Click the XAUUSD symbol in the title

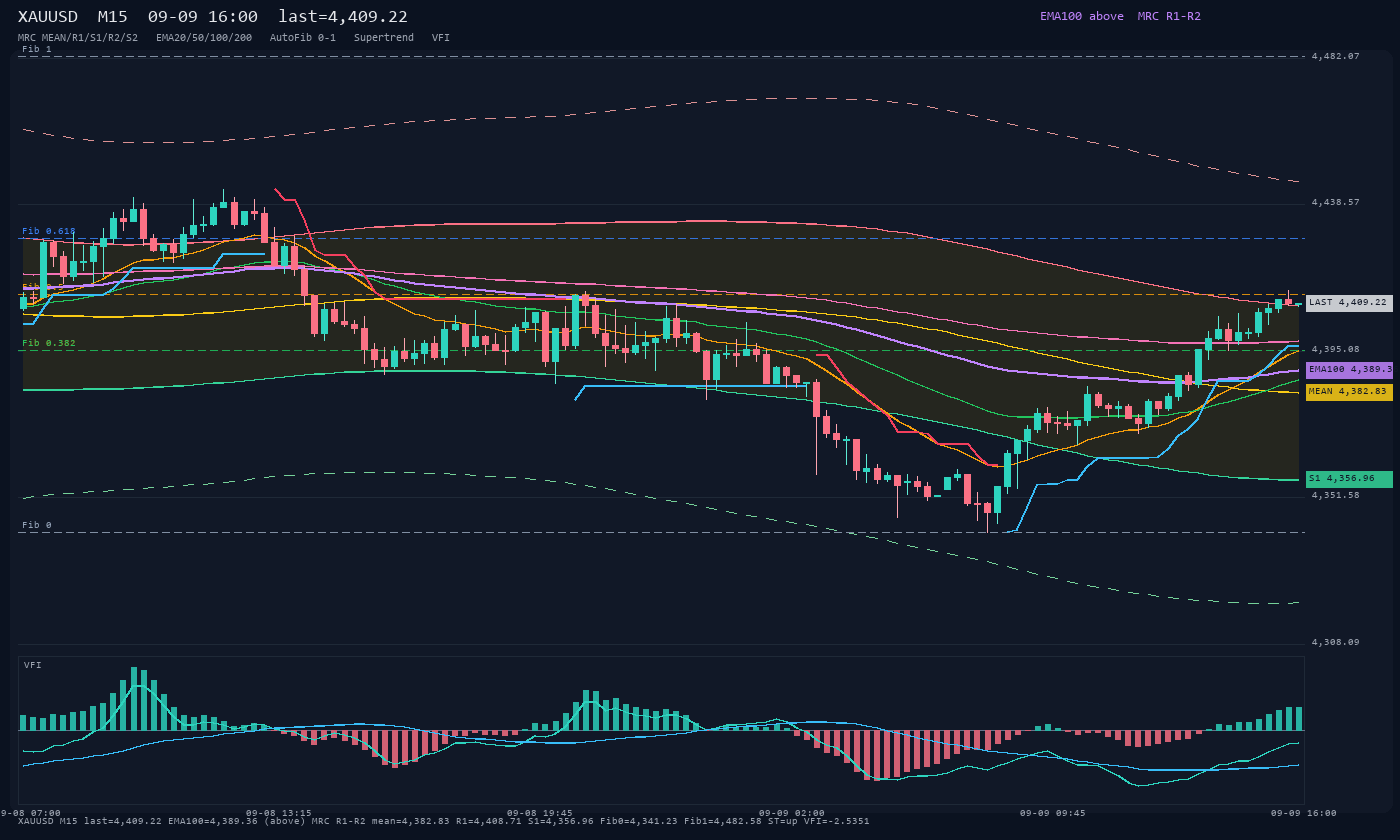tap(48, 17)
